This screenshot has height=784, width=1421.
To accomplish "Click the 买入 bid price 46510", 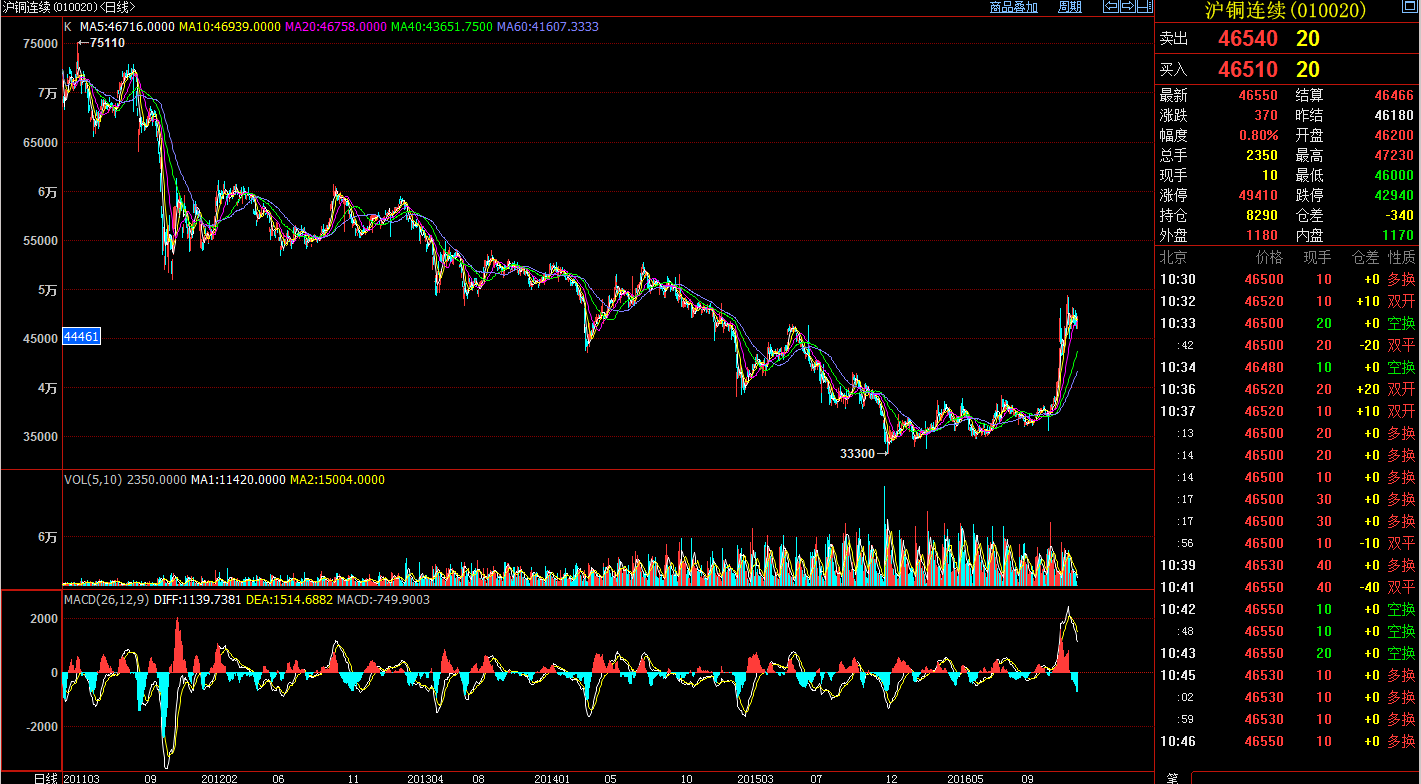I will click(x=1248, y=69).
